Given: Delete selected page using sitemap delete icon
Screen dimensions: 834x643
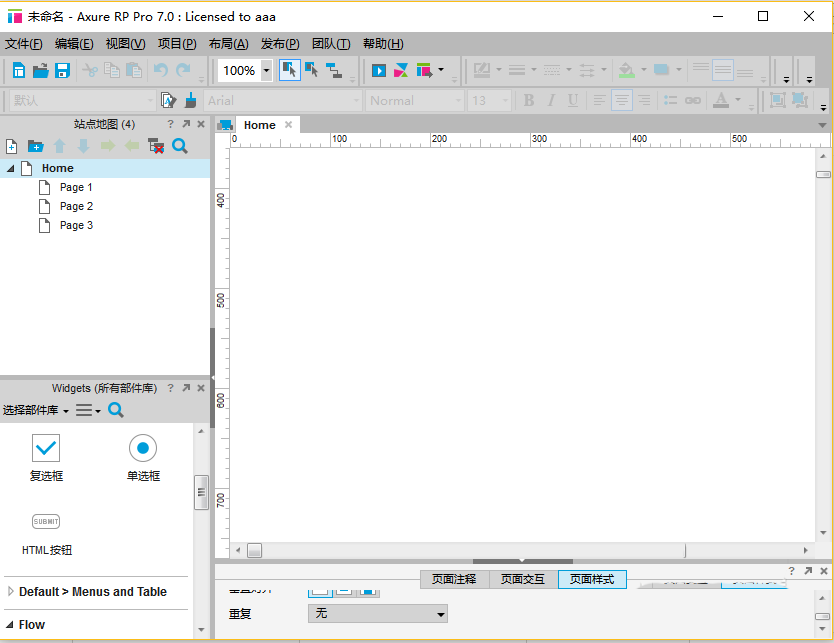Looking at the screenshot, I should pyautogui.click(x=155, y=145).
